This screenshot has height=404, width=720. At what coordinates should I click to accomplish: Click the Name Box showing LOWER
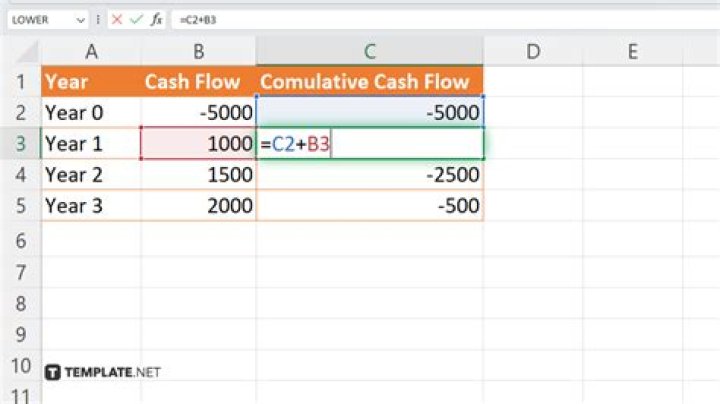[x=38, y=20]
